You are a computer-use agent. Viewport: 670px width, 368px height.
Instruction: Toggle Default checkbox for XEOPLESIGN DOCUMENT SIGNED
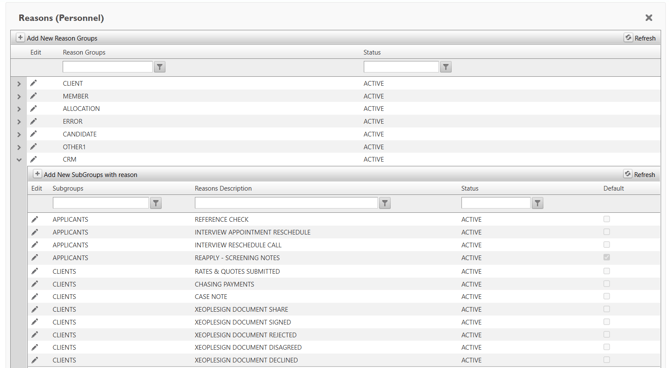(606, 322)
